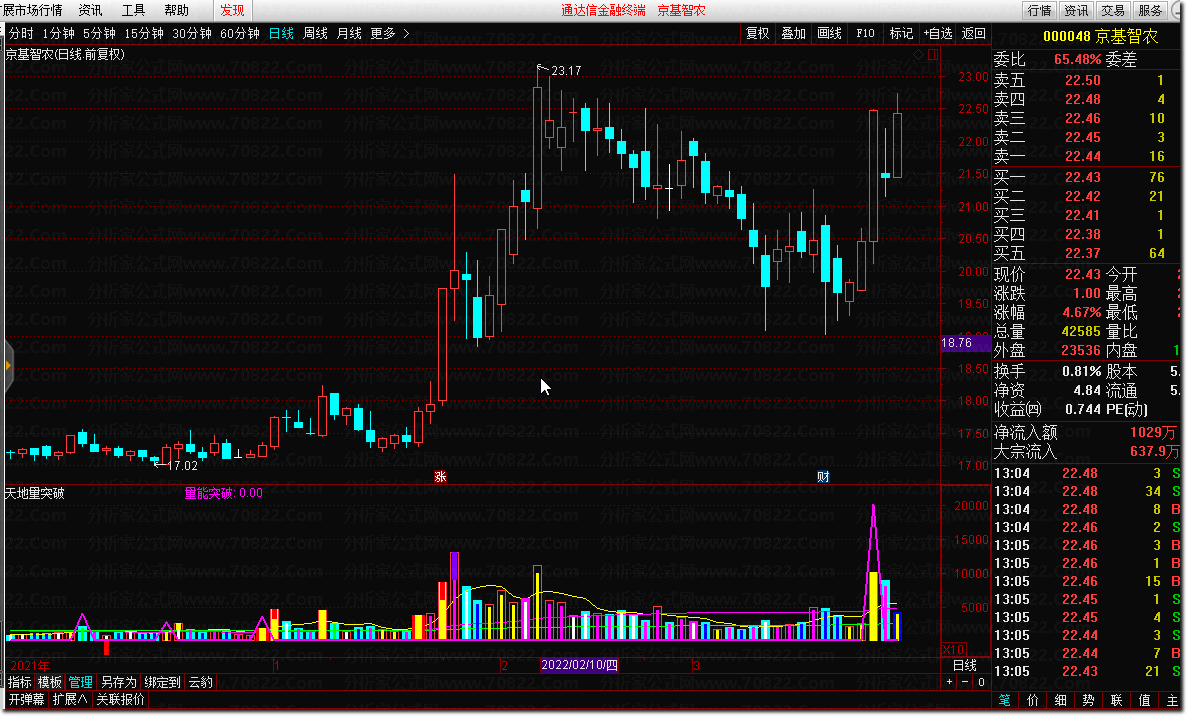Viewport: 1189px width, 717px height.
Task: Click the chart title 京基智农(日线,前复权)
Action: (65, 55)
